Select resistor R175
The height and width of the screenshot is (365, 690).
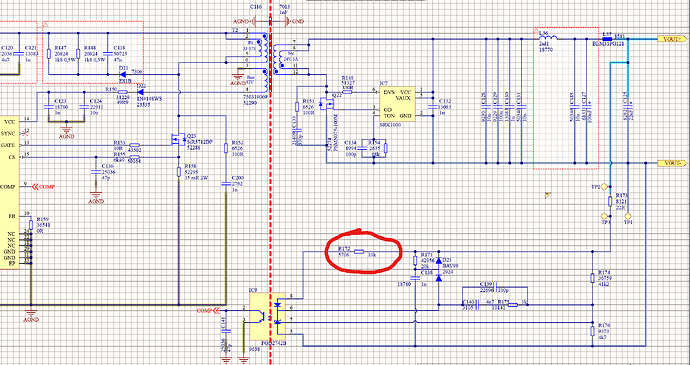click(x=513, y=305)
